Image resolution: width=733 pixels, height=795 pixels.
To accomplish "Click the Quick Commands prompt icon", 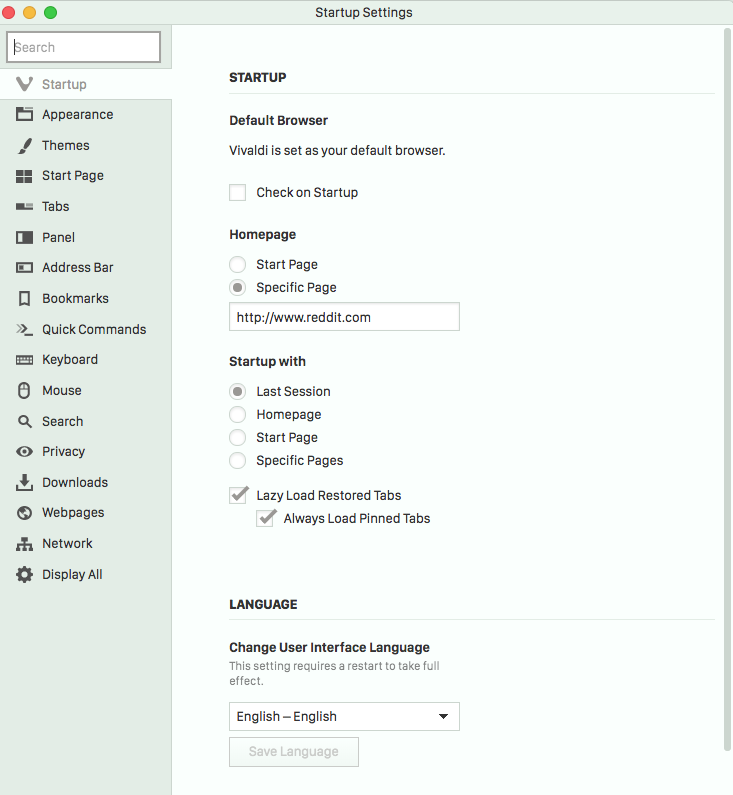I will click(x=24, y=330).
